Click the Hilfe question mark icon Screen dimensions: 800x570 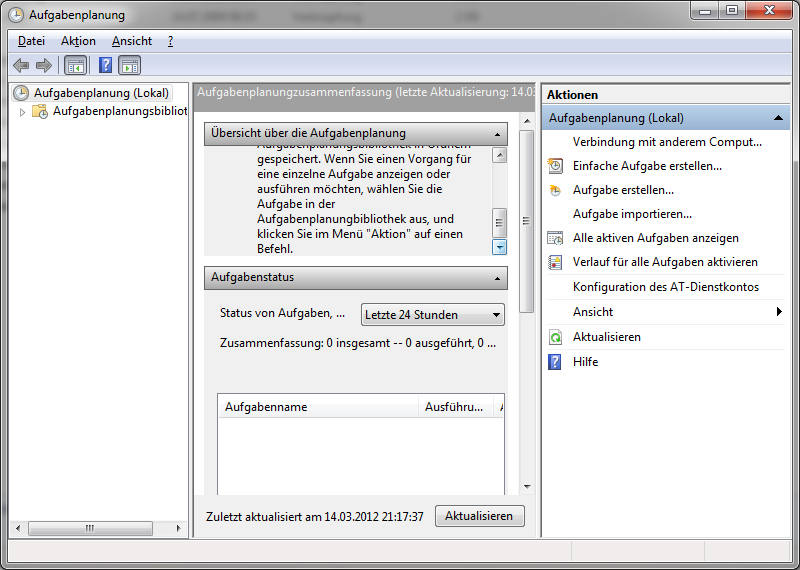click(x=555, y=362)
